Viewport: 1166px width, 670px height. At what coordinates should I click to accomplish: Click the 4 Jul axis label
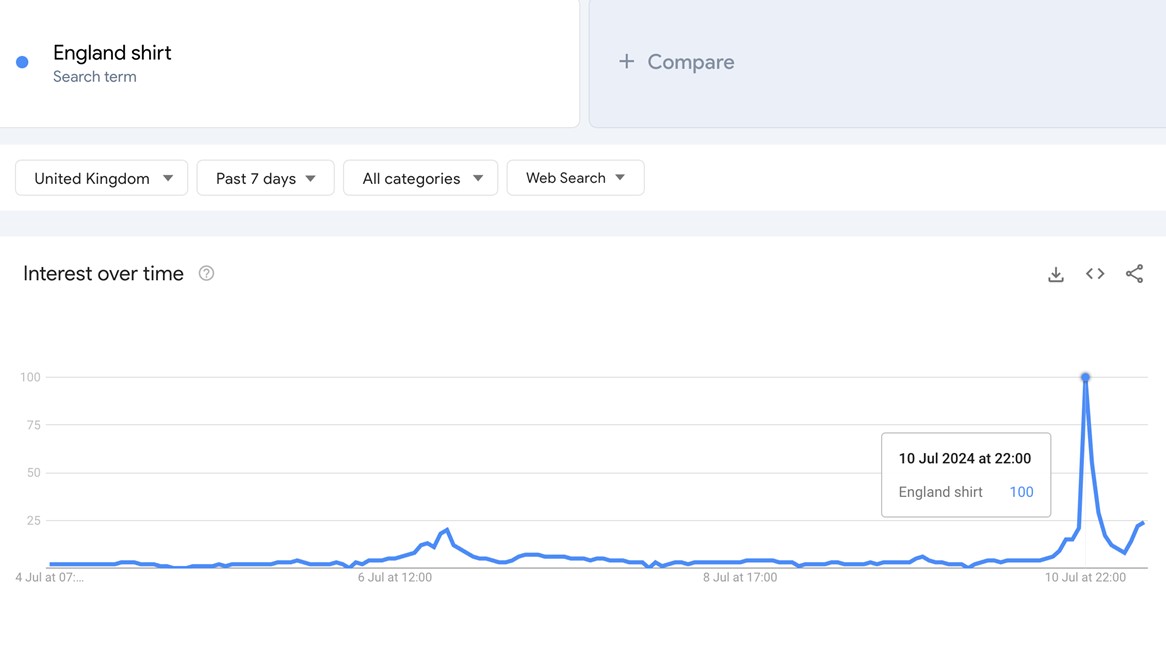50,578
